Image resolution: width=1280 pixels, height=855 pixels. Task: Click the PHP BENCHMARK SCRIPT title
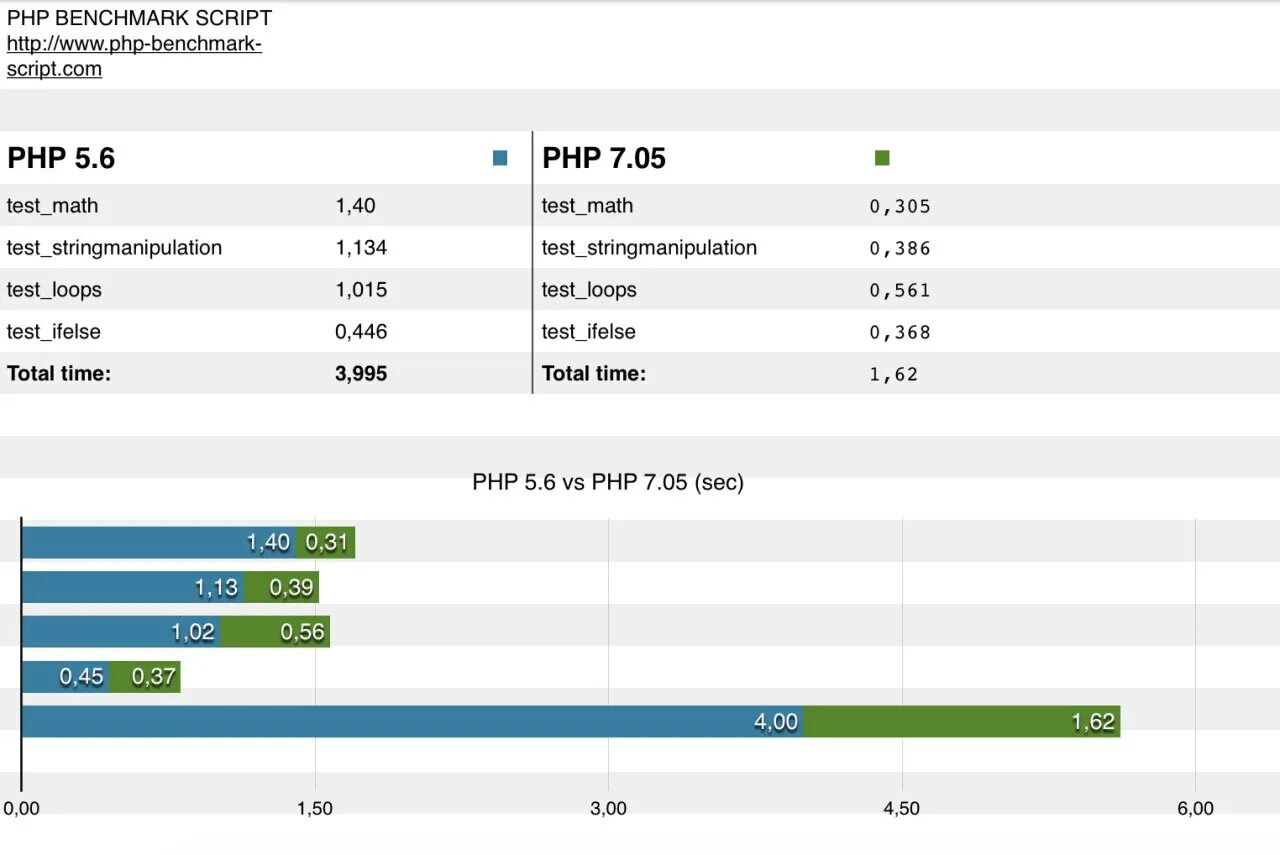[139, 18]
